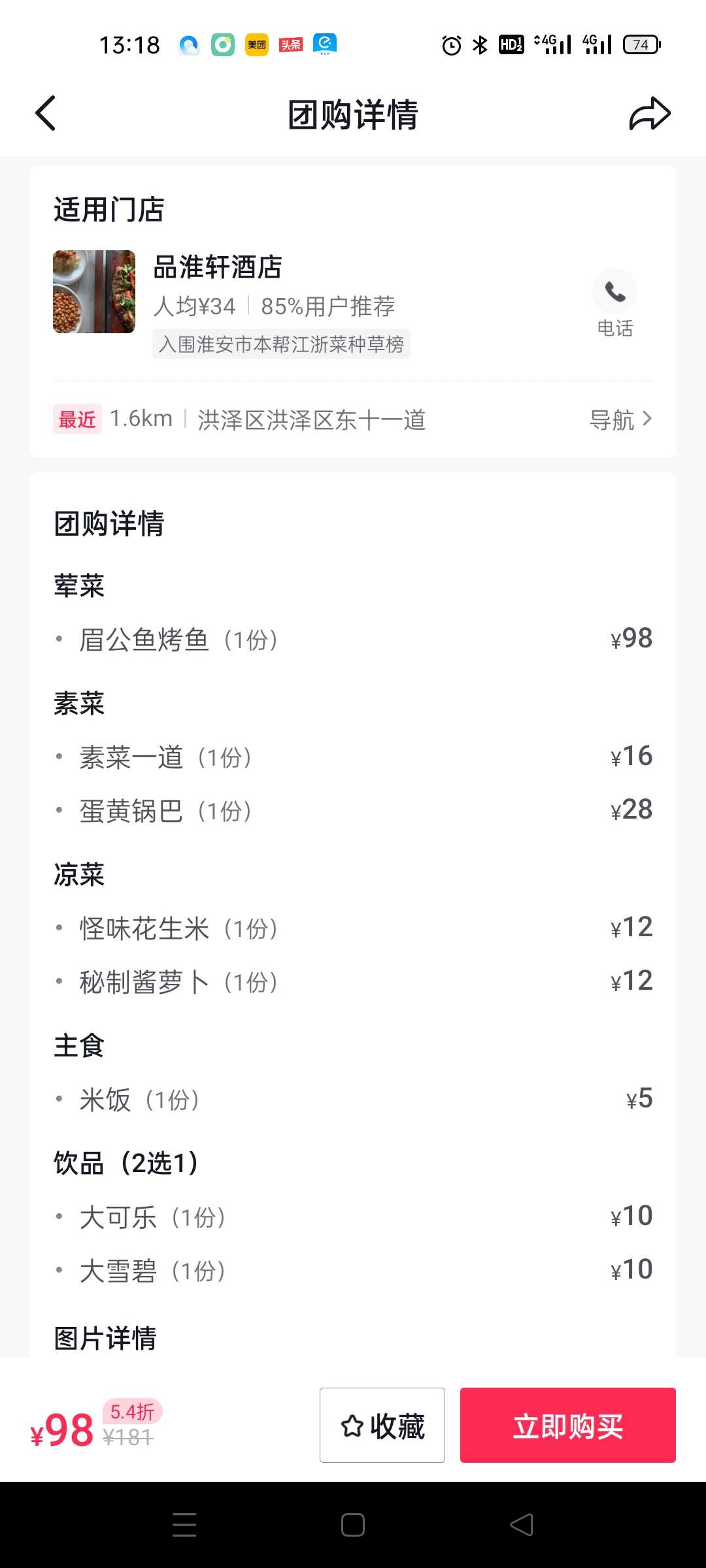Tap the Toutiao notification icon

[291, 44]
